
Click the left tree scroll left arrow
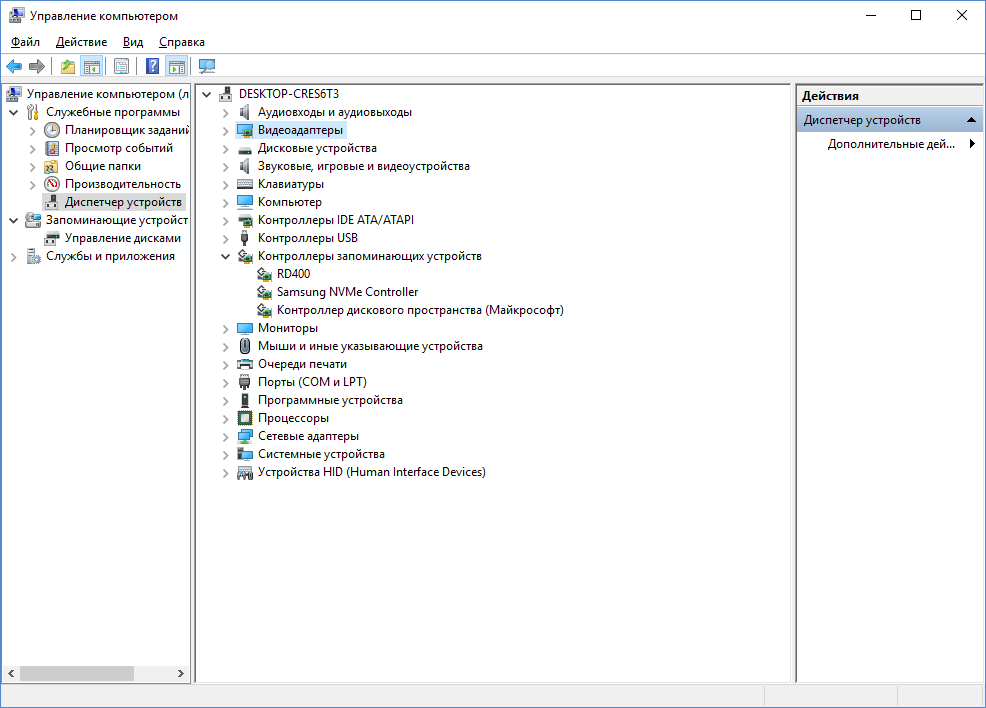[11, 673]
